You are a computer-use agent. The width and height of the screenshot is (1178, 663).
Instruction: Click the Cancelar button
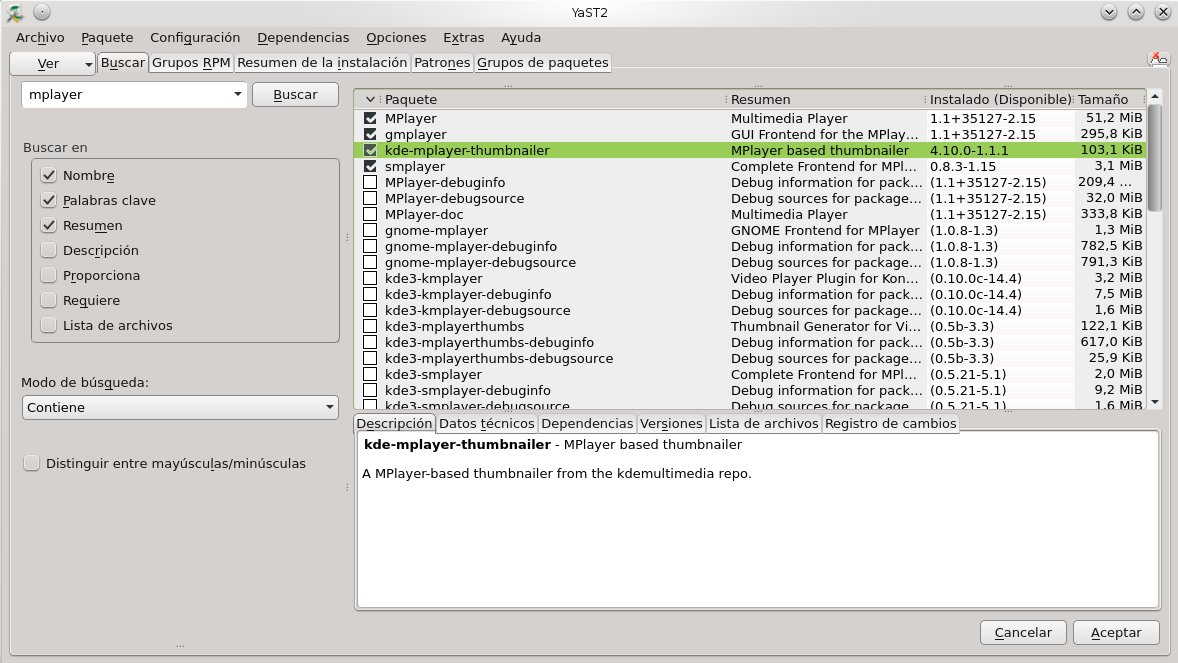(x=1022, y=632)
